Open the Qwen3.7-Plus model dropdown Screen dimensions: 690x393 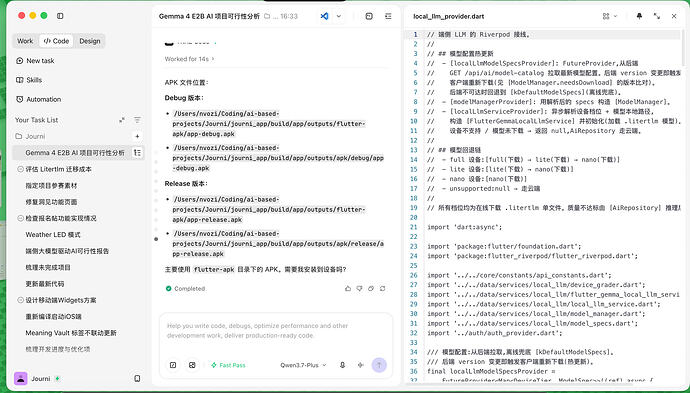point(303,365)
